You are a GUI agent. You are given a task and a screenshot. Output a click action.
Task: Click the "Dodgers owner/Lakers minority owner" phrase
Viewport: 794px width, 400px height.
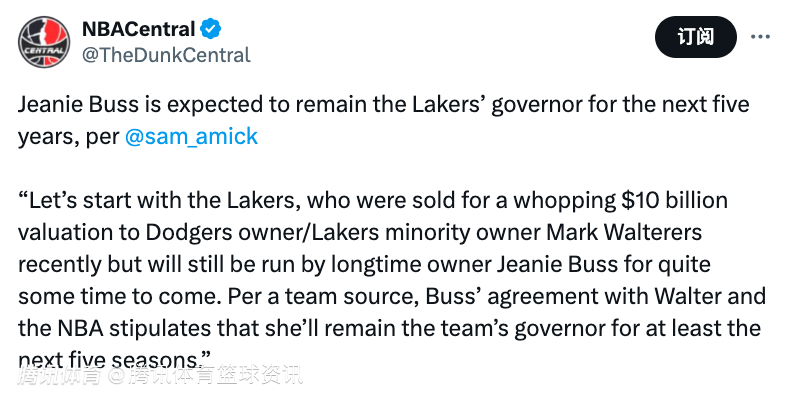[343, 232]
